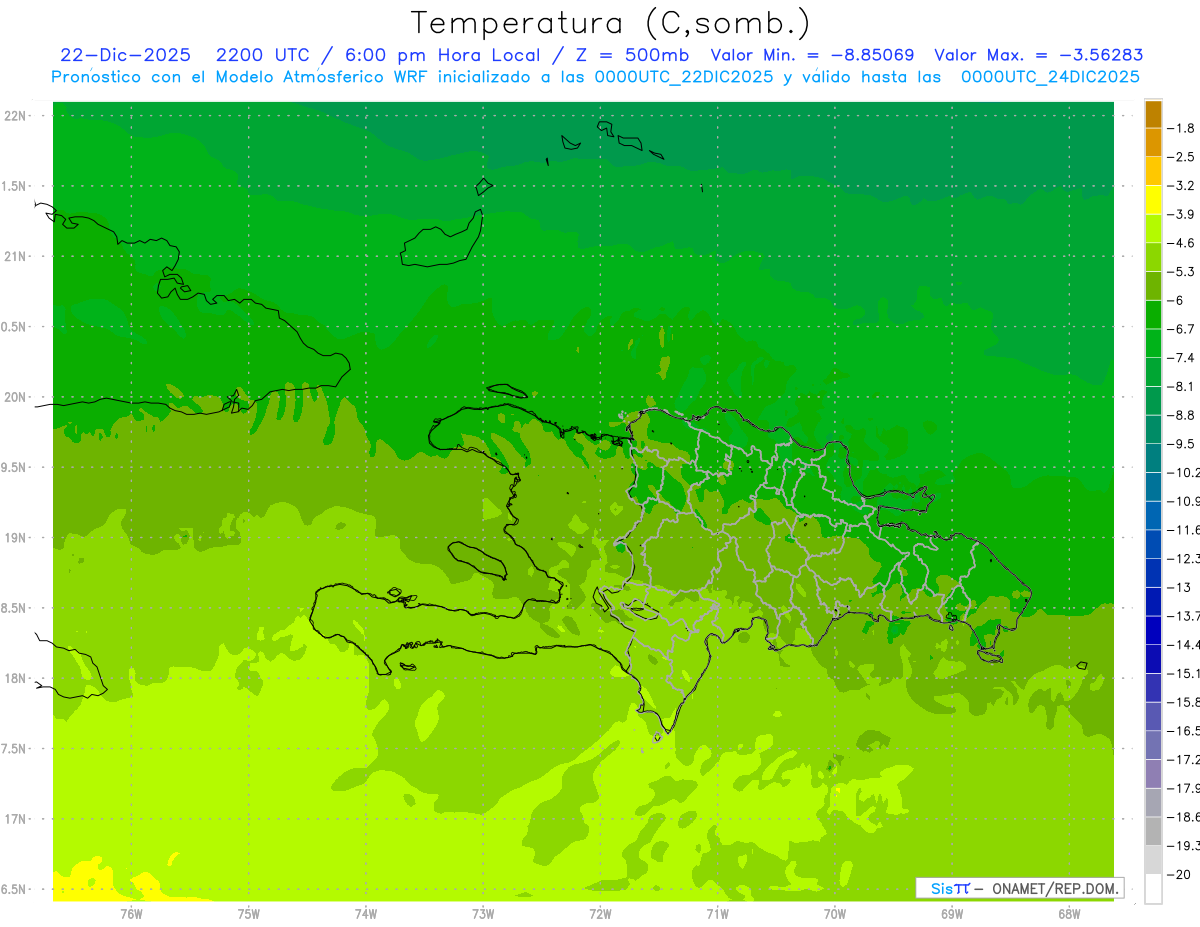Click the 76W longitude axis label
Viewport: 1200px width, 927px height.
click(x=131, y=913)
